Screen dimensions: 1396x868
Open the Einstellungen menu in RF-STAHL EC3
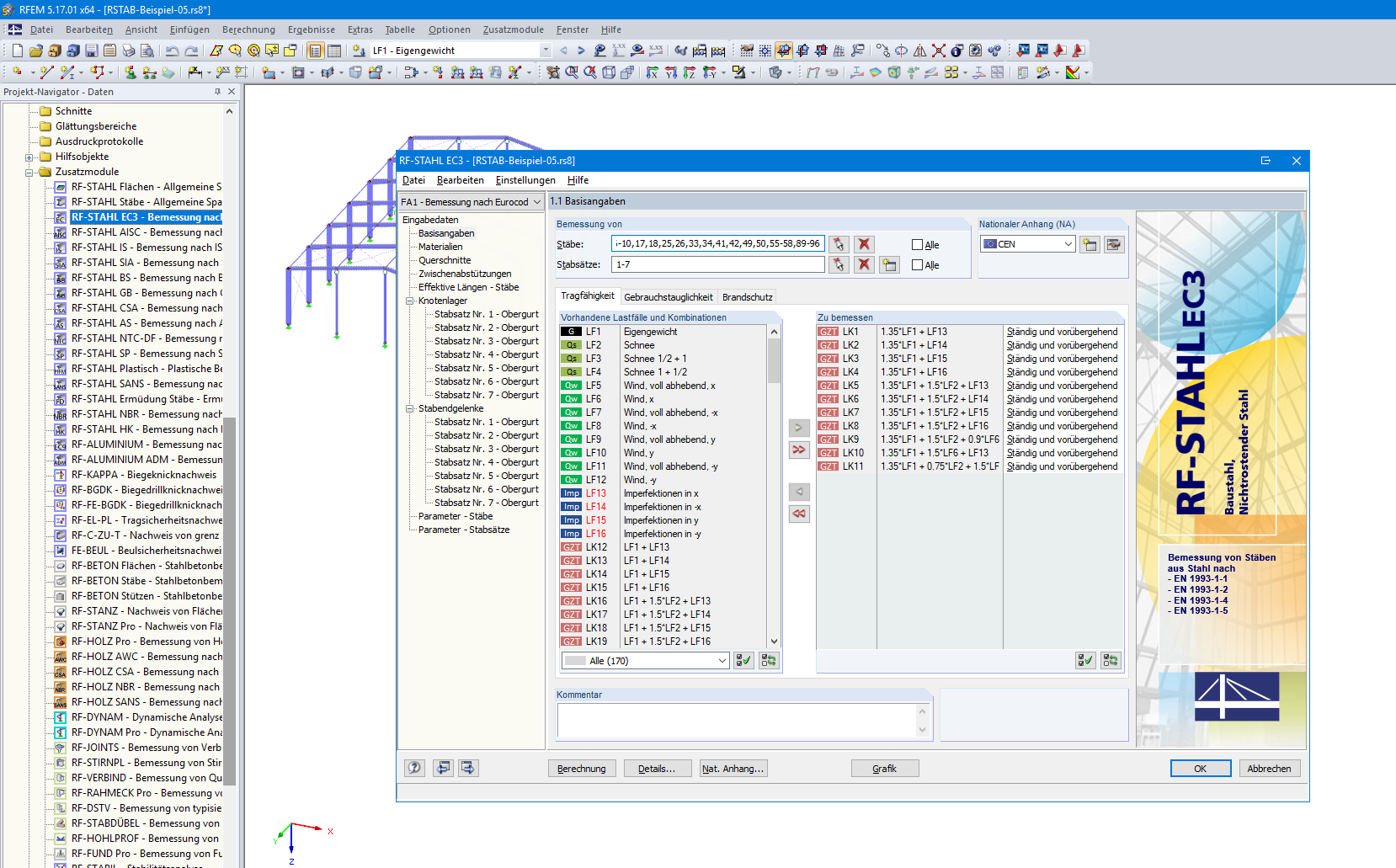(x=525, y=180)
